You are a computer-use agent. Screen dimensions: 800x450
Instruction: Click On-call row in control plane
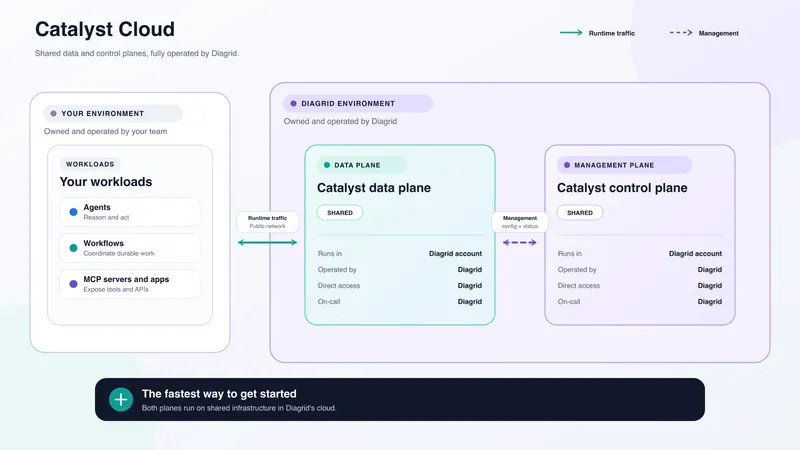(x=640, y=302)
